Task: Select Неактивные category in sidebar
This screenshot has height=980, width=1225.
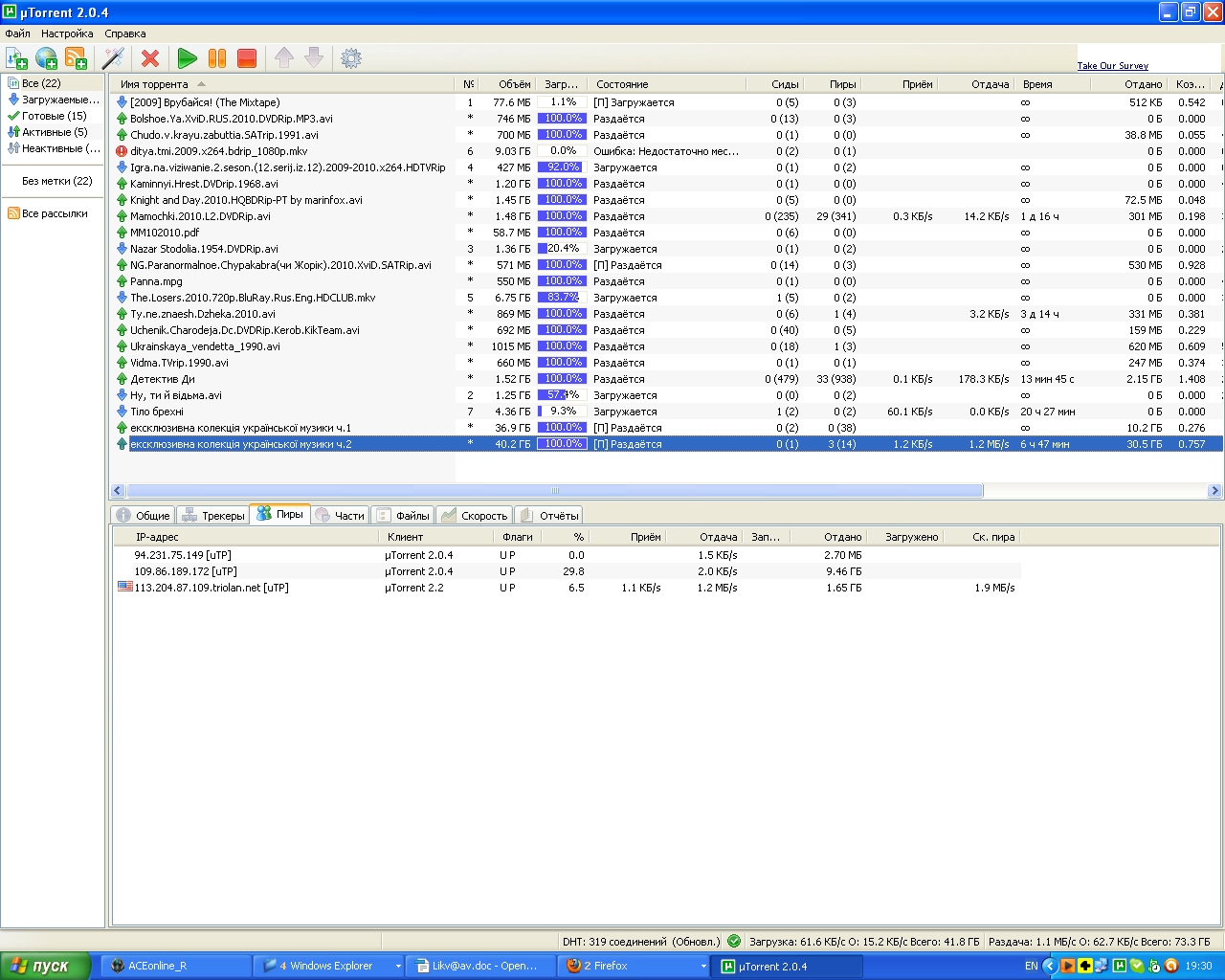Action: click(54, 148)
